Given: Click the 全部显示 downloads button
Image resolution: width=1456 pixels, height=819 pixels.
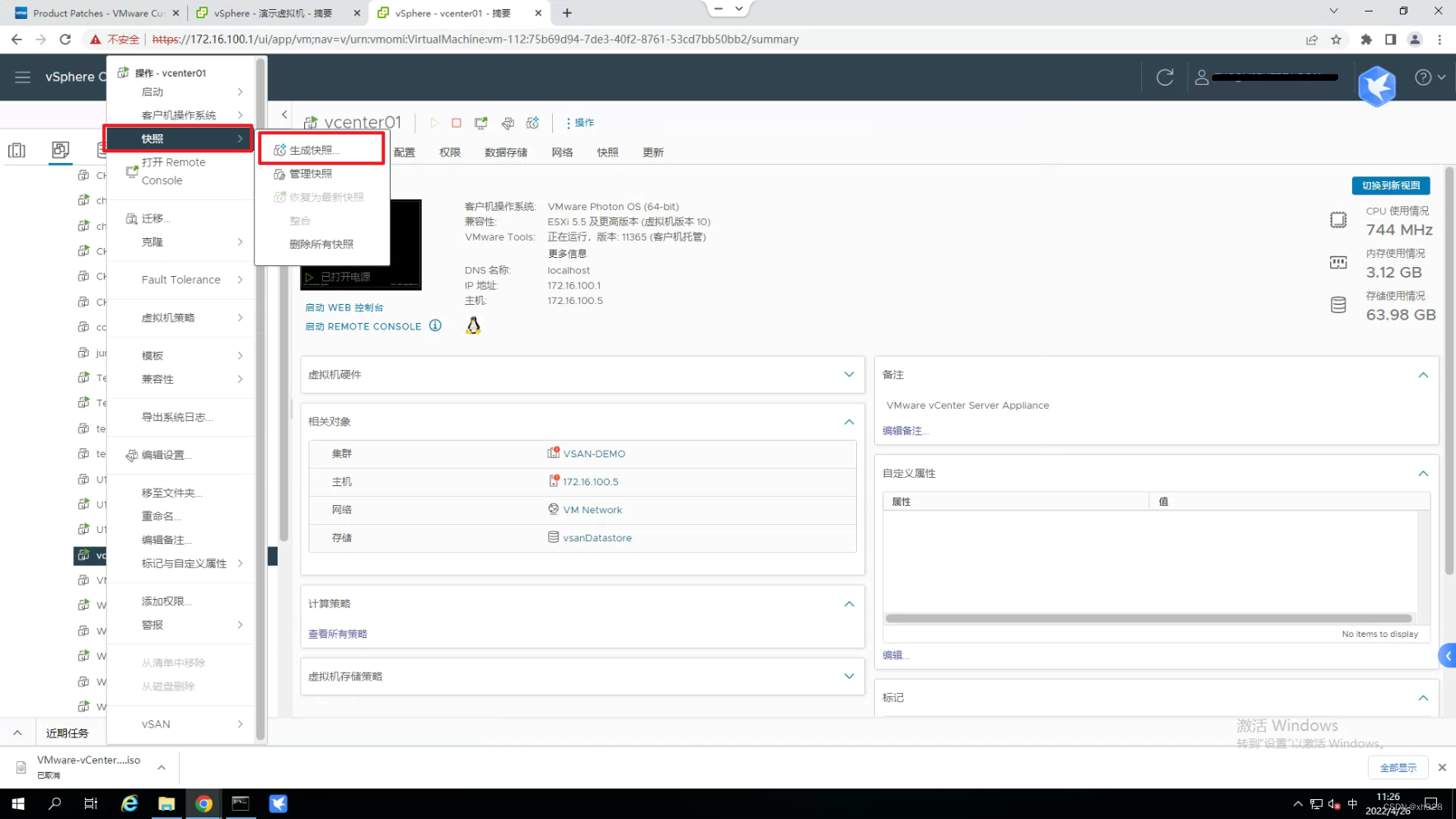Looking at the screenshot, I should tap(1397, 767).
